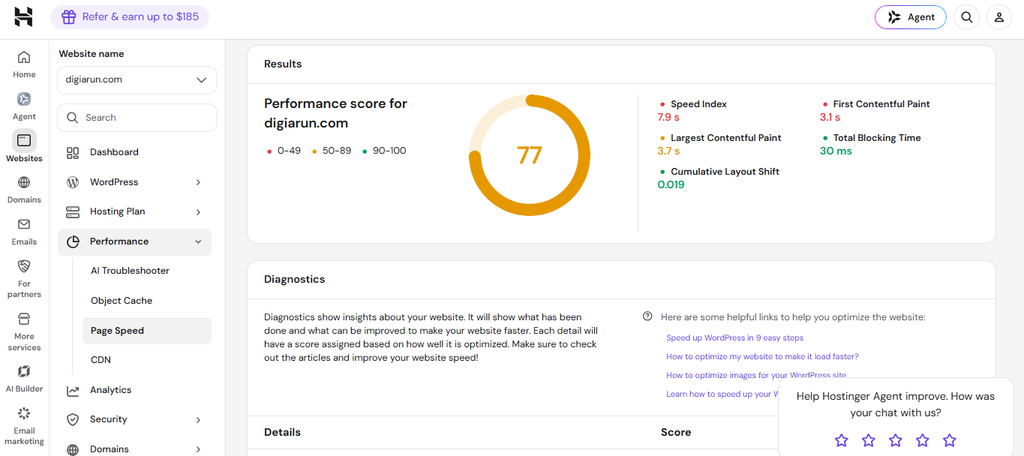Click the Hosting Plan server icon

(x=72, y=212)
